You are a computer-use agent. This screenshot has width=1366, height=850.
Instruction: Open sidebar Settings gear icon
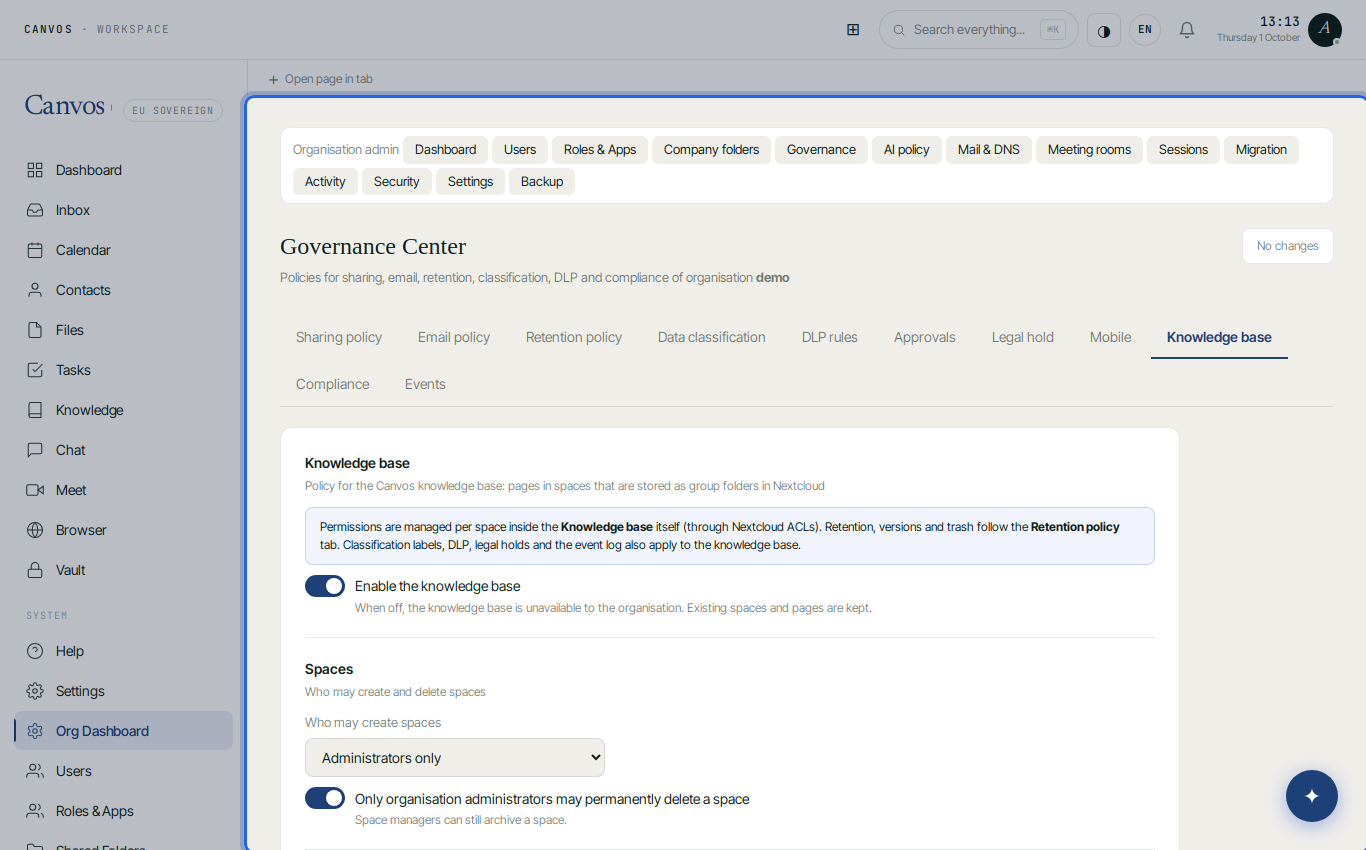pyautogui.click(x=35, y=691)
